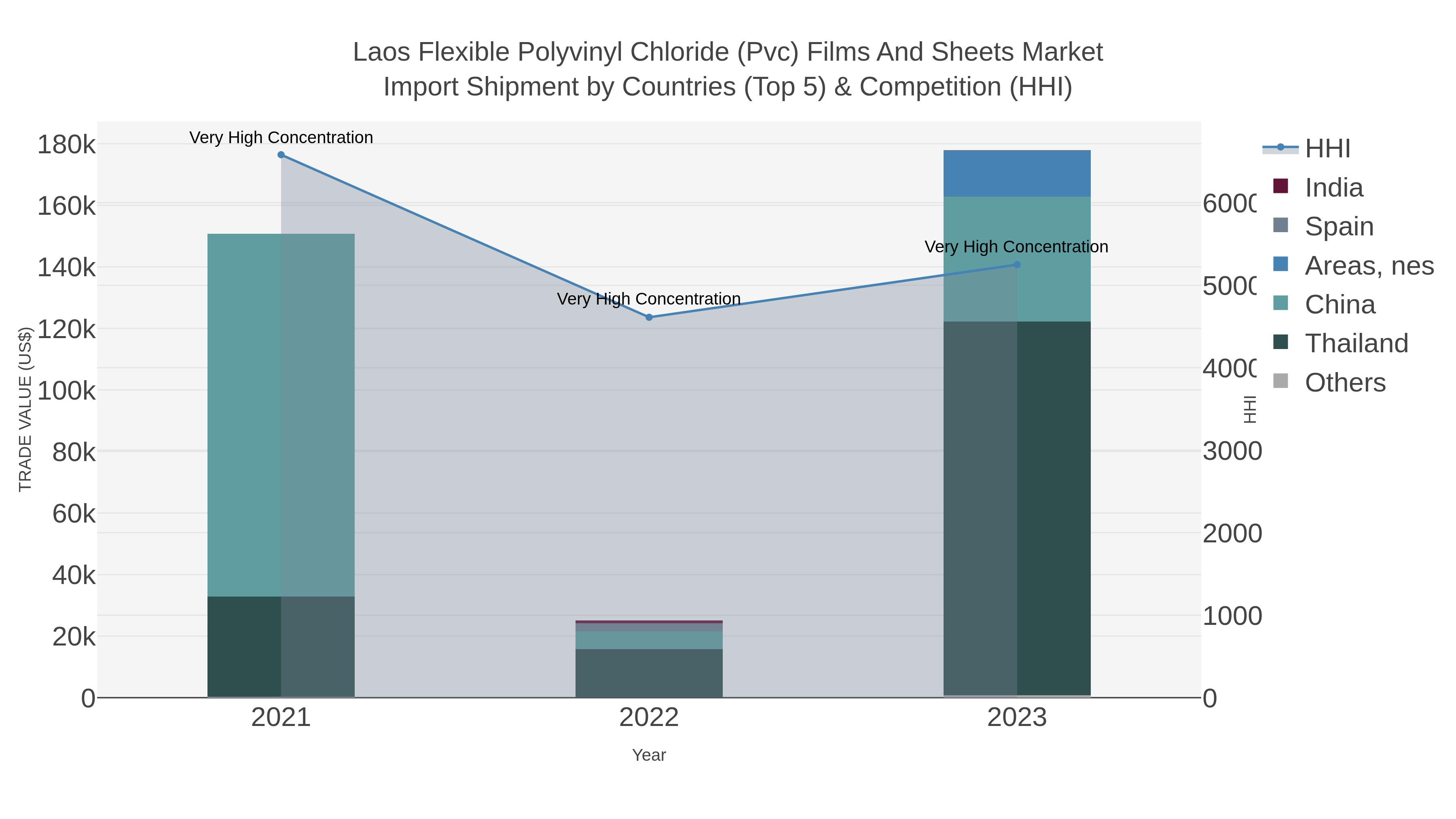
Task: Select the Spain bar segment for 2022
Action: pyautogui.click(x=649, y=627)
